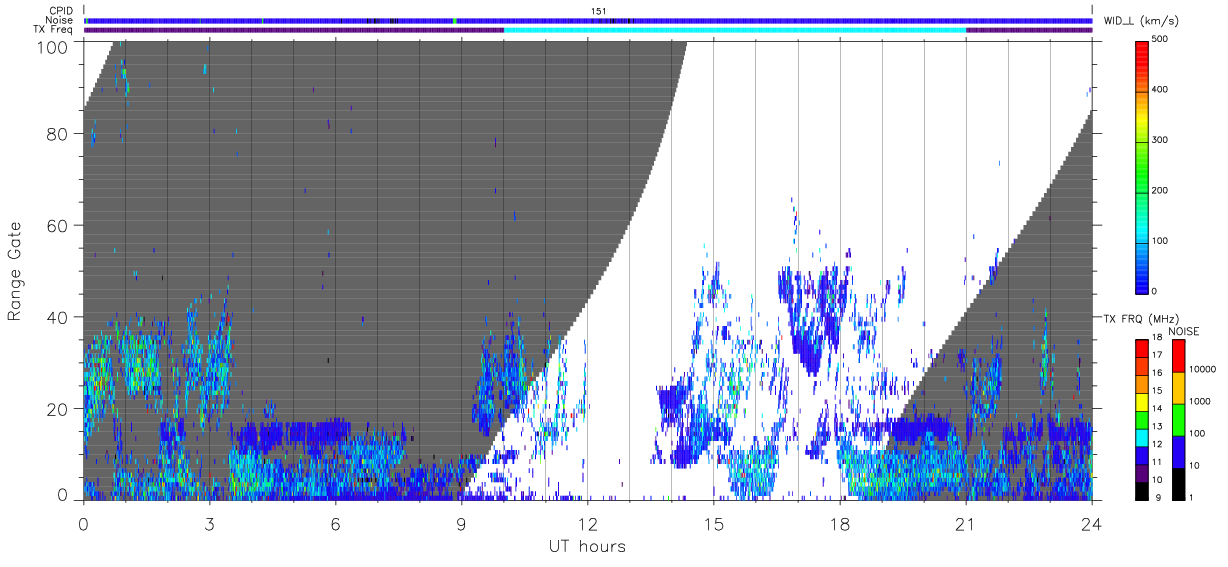Screen dimensions: 1228x567
Task: Click the UT hours x-axis title
Action: coord(587,546)
